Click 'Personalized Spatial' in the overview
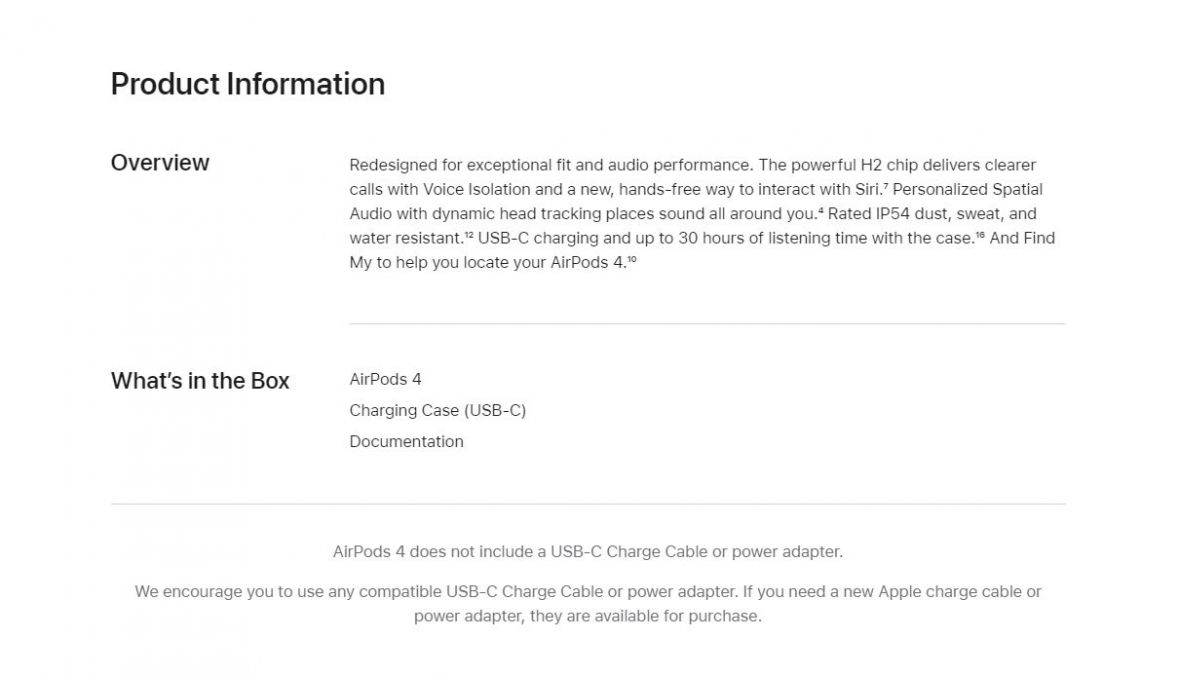The width and height of the screenshot is (1179, 675). point(968,189)
